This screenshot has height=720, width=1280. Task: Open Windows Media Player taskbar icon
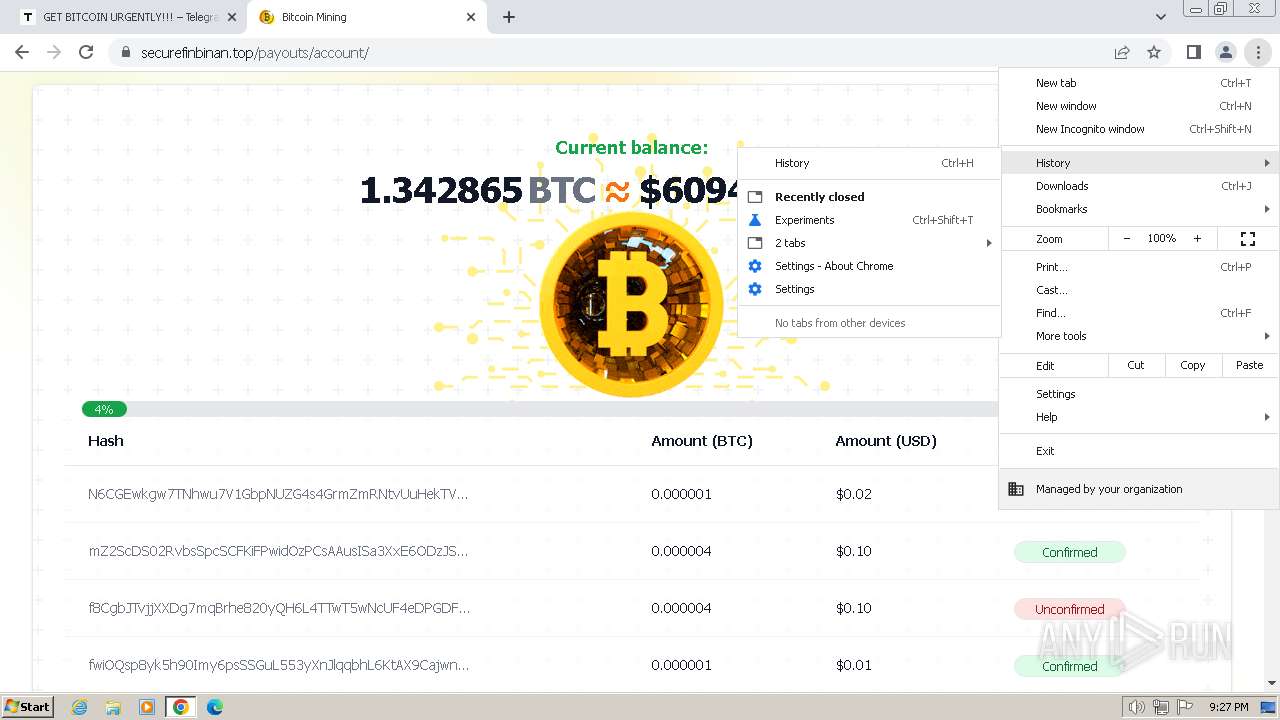147,707
